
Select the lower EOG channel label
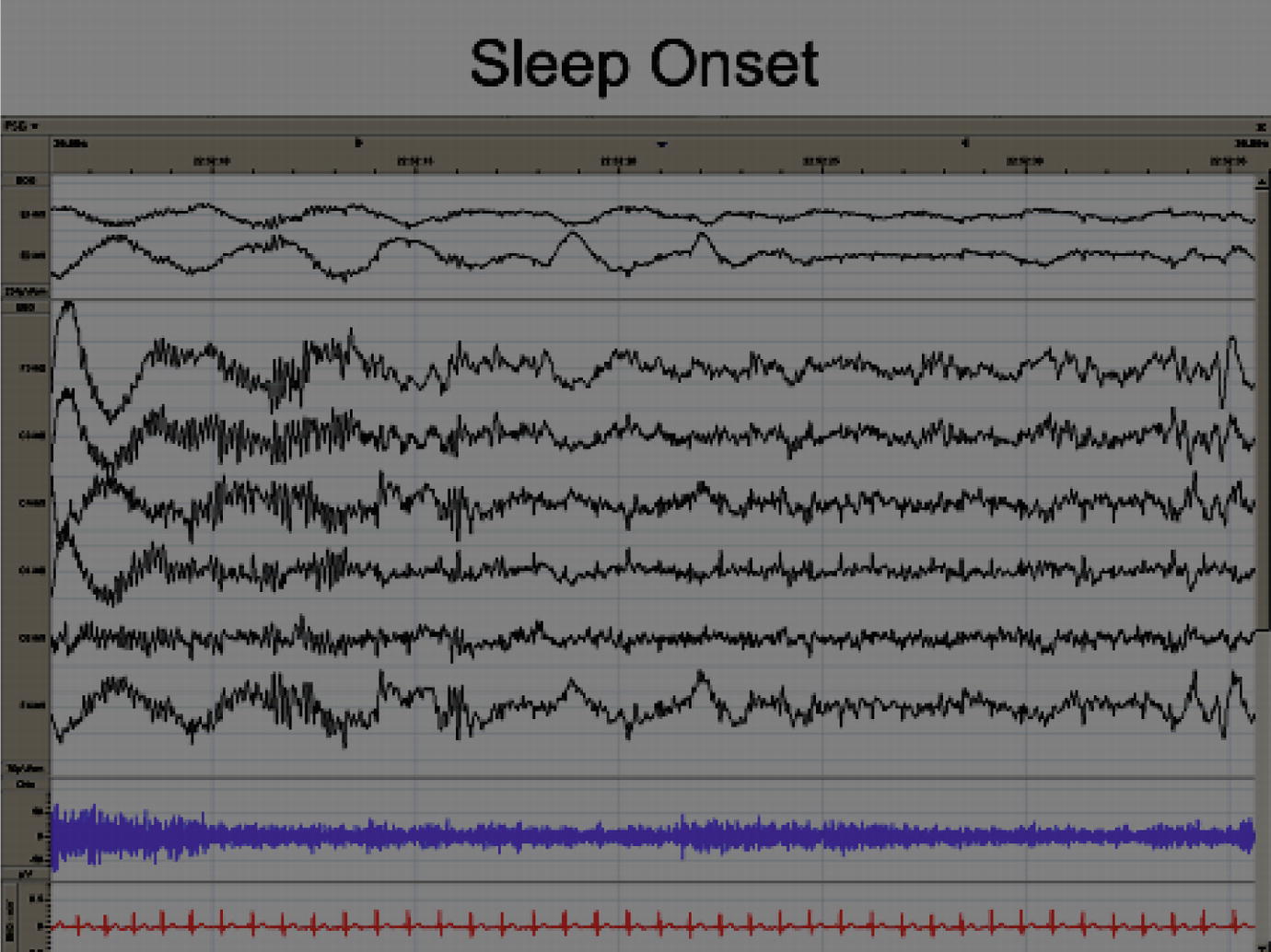32,255
